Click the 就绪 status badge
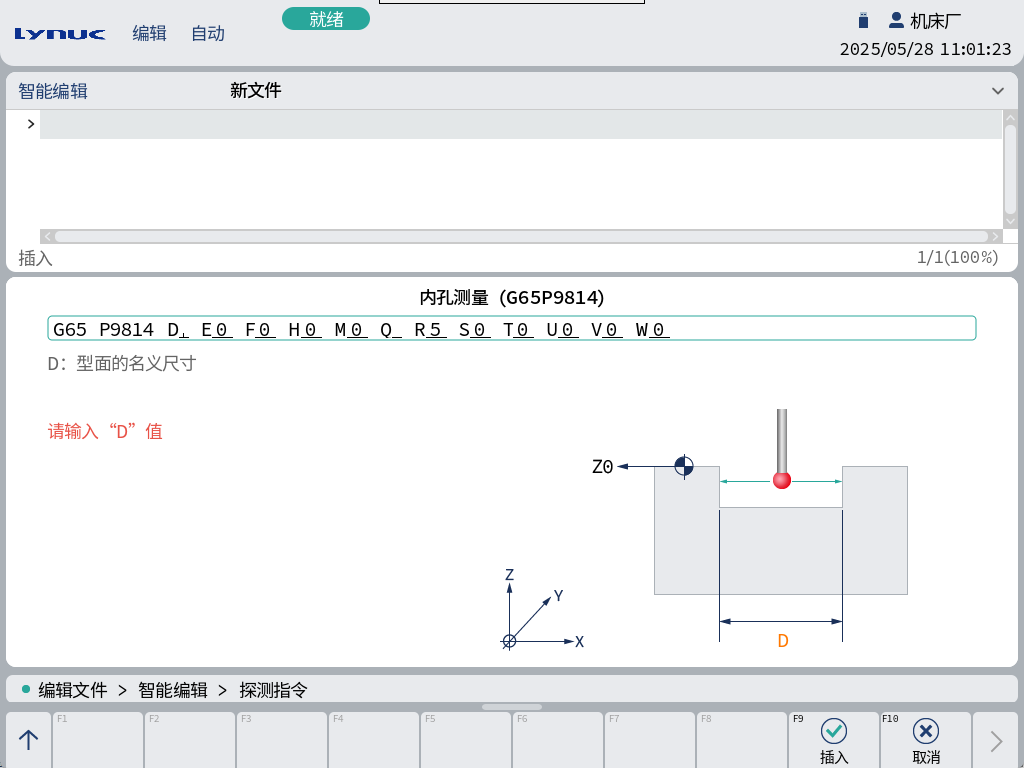1024x768 pixels. pyautogui.click(x=326, y=19)
